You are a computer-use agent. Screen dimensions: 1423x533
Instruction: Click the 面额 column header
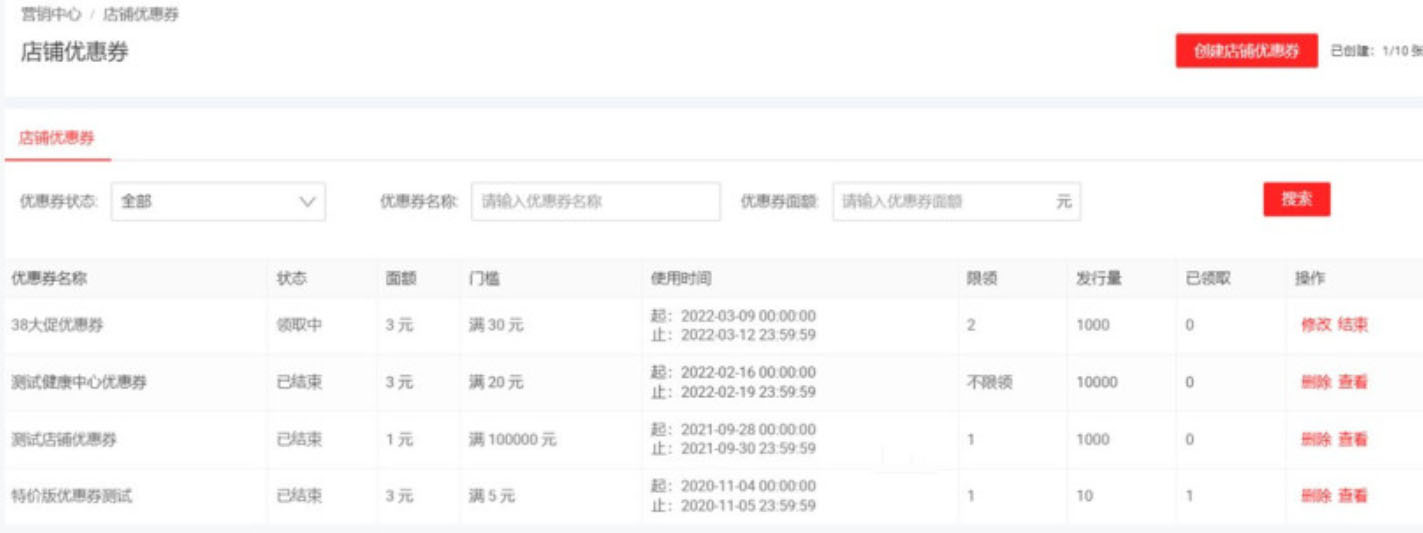[400, 279]
